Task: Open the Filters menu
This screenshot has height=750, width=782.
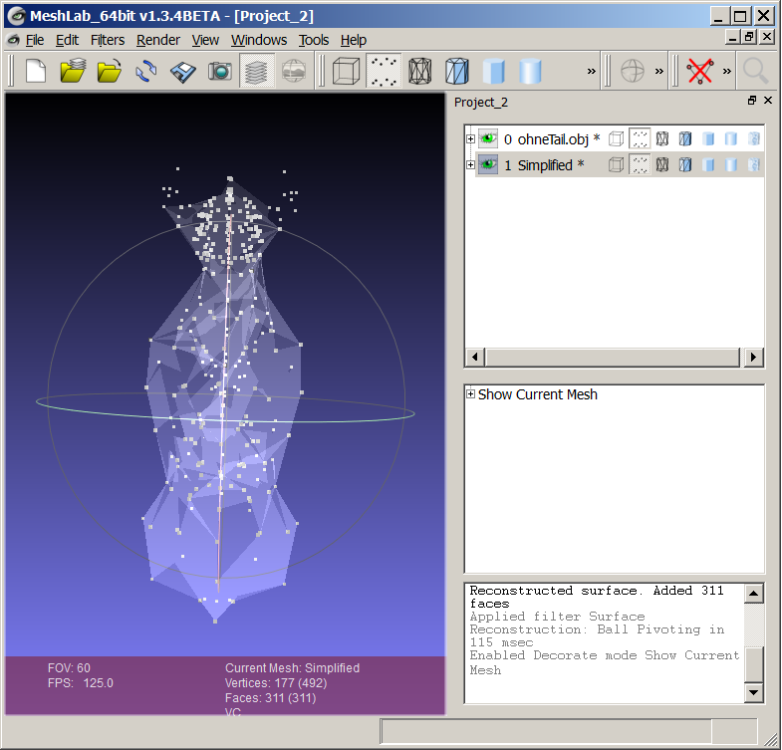Action: click(x=107, y=40)
